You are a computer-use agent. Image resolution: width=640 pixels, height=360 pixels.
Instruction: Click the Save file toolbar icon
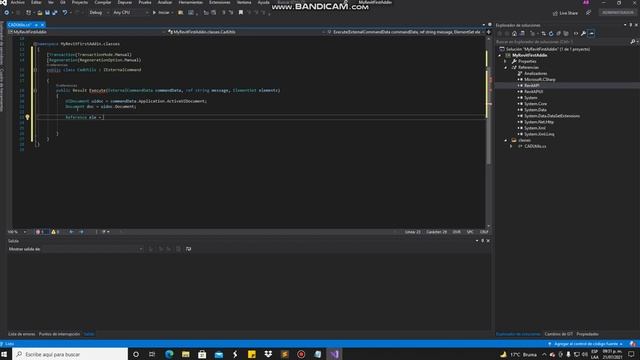(x=47, y=13)
